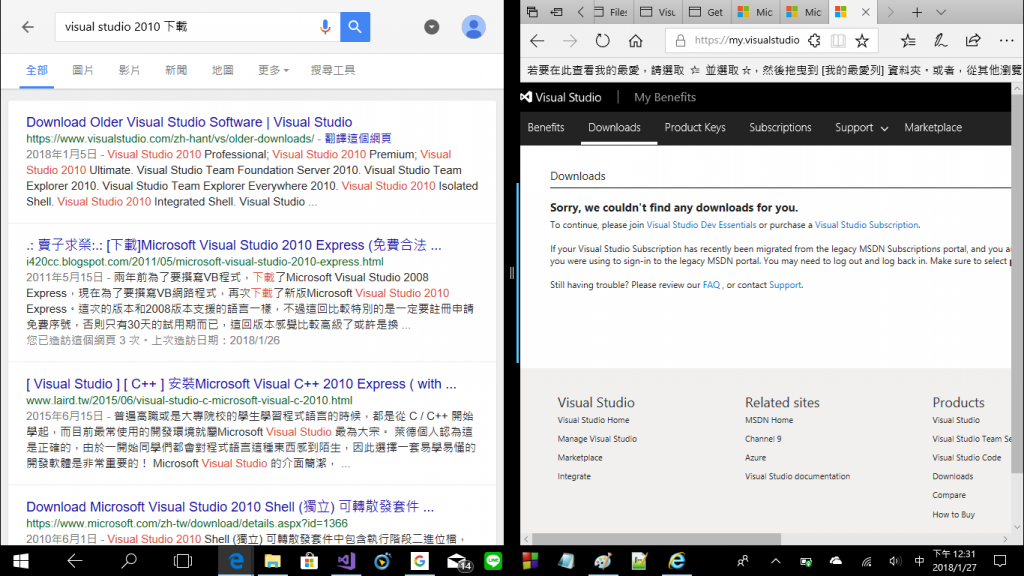This screenshot has height=576, width=1024.
Task: Open the Action Center notification icon
Action: (x=1000, y=561)
